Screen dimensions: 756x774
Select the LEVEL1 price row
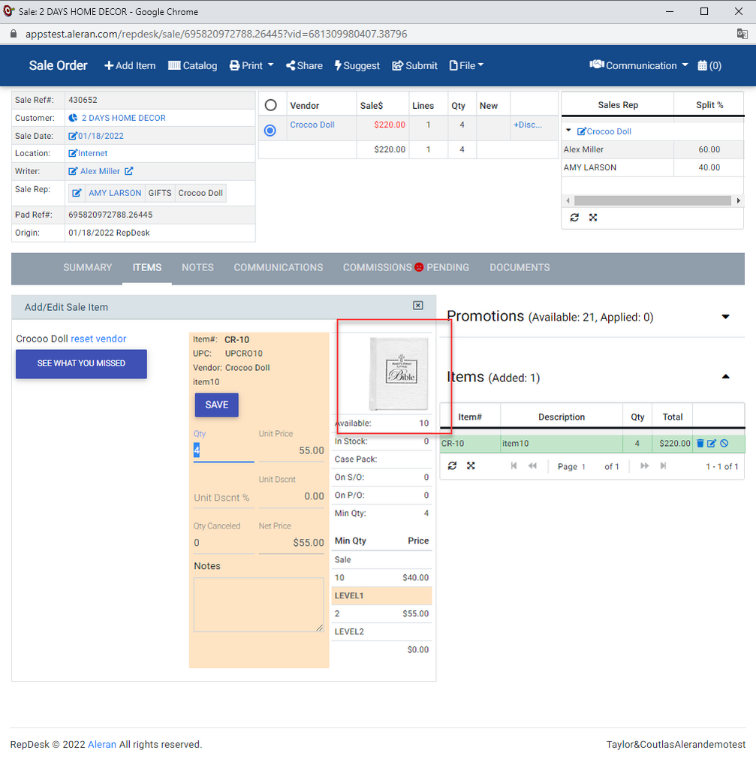click(x=382, y=596)
